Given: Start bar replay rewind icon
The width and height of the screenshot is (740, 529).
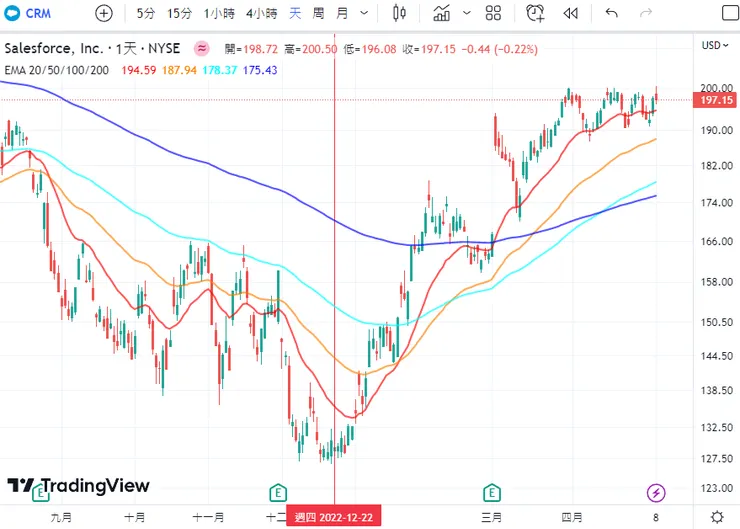Looking at the screenshot, I should point(571,13).
